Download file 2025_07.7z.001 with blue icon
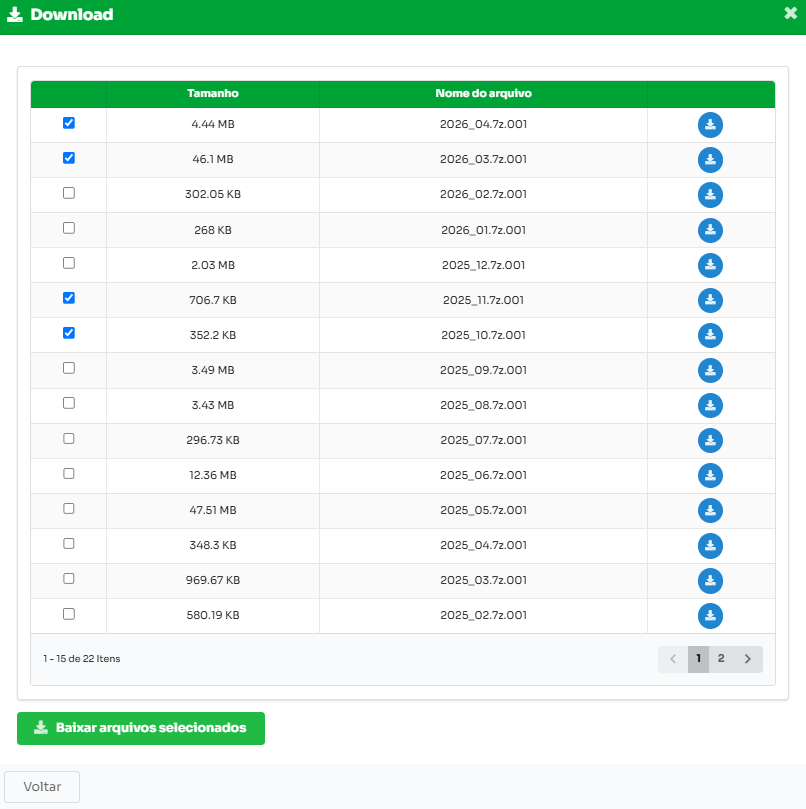 pyautogui.click(x=710, y=441)
